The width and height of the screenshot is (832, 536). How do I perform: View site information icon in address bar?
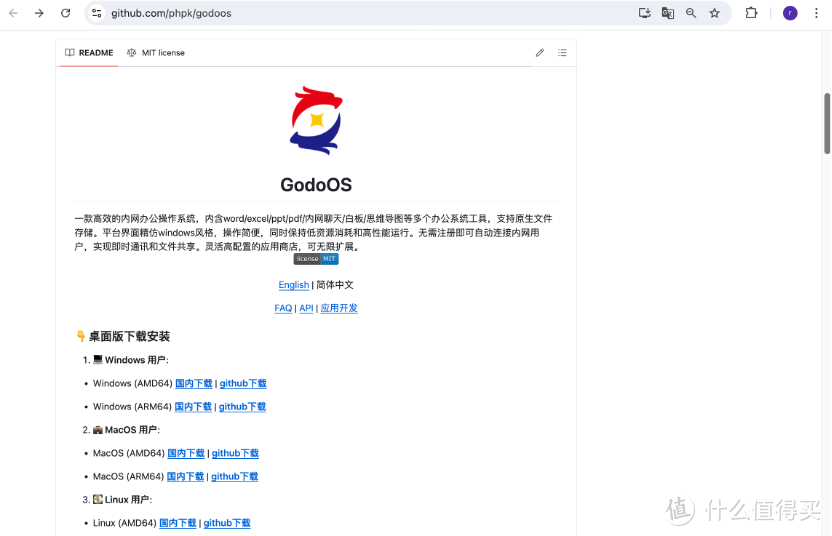97,13
